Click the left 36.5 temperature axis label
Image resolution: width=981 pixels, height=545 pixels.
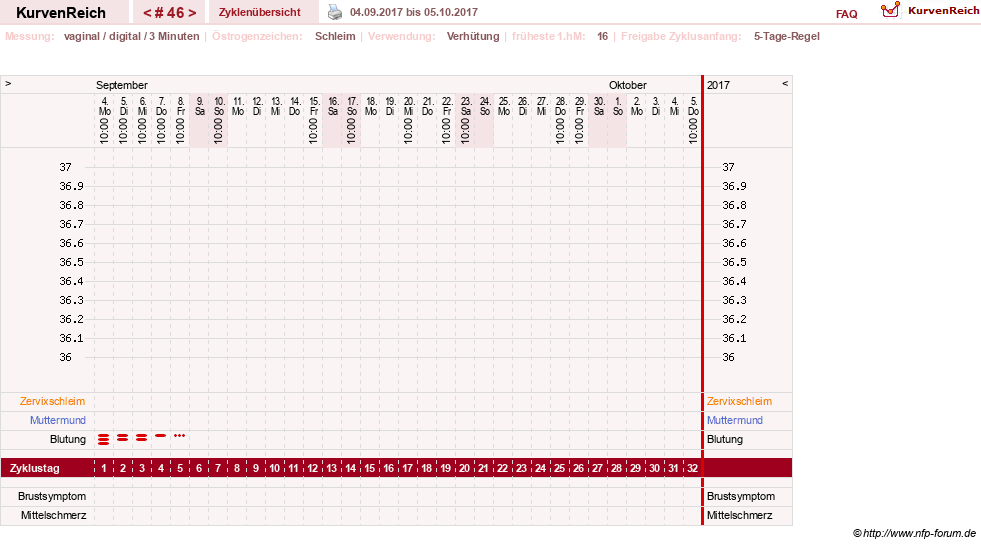click(x=71, y=262)
